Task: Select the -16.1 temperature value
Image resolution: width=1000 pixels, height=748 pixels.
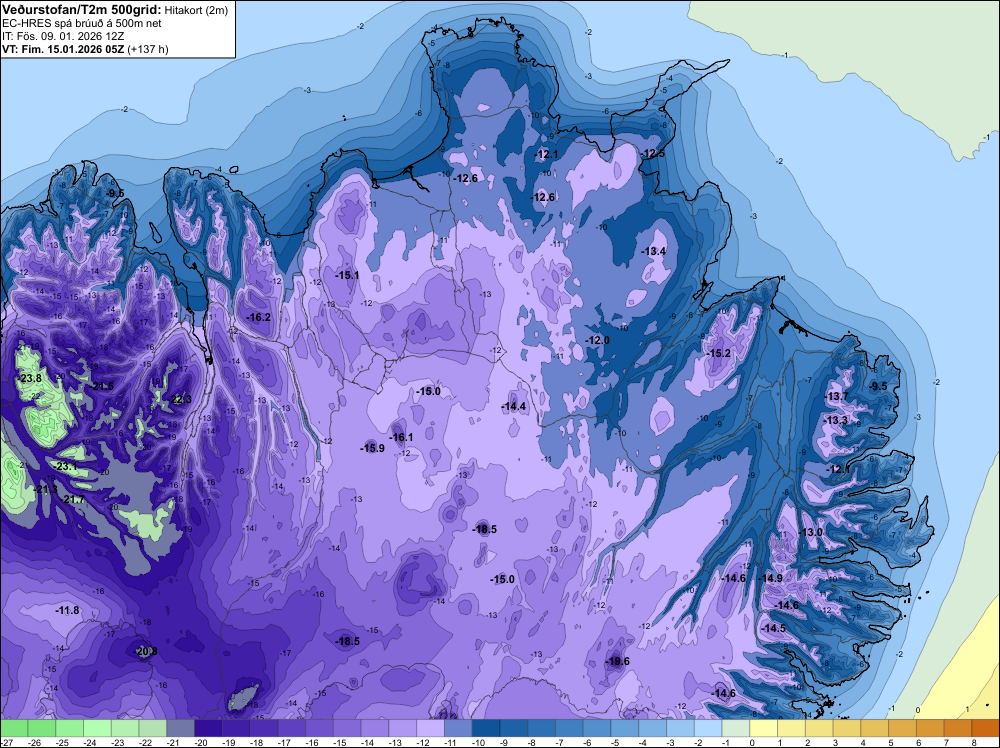Action: click(401, 437)
